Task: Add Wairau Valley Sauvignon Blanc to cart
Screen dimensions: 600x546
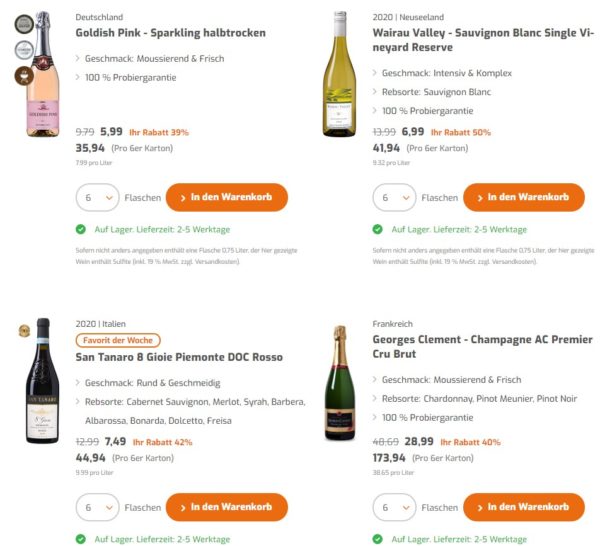Action: (x=523, y=197)
